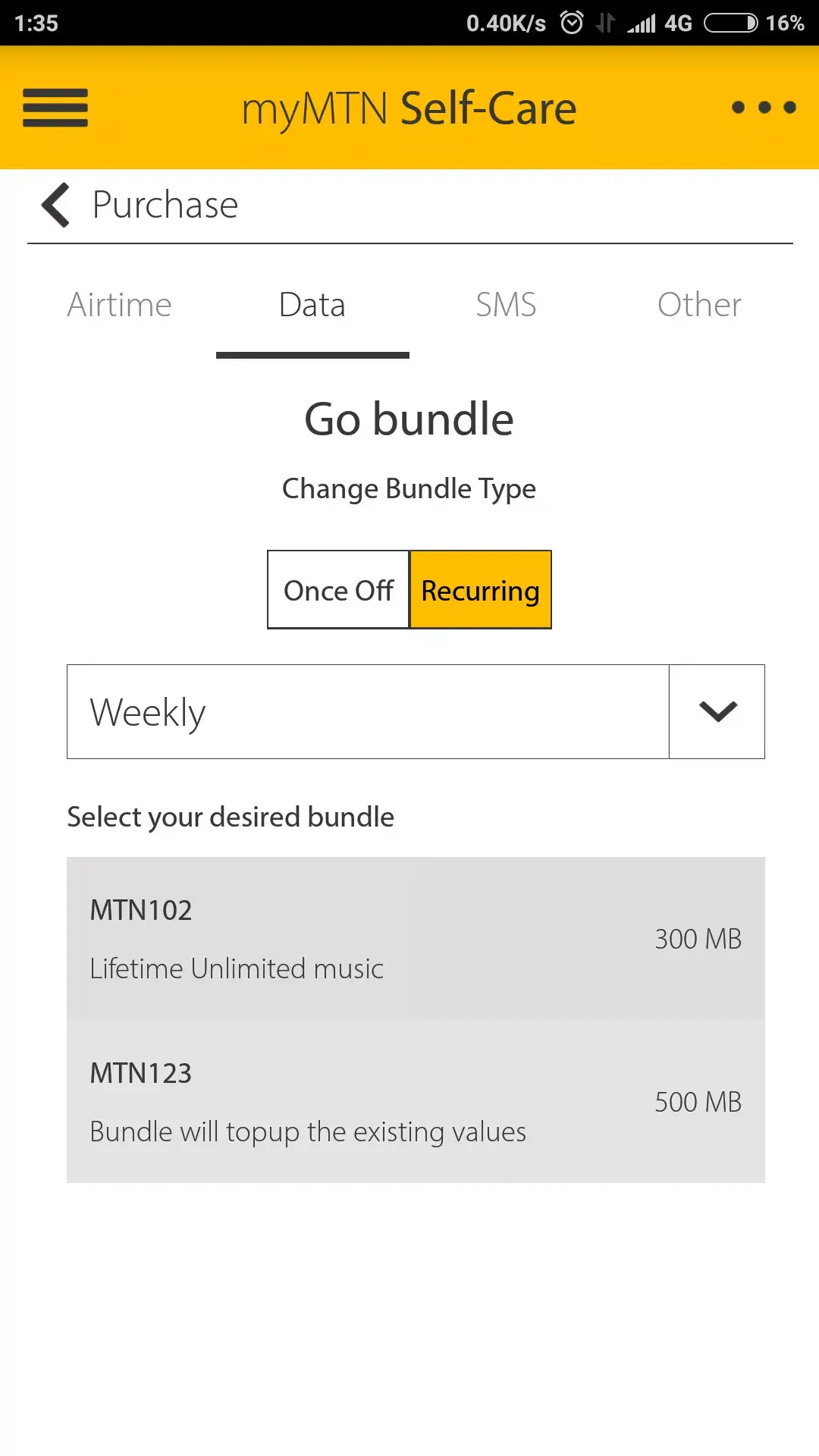This screenshot has width=819, height=1456.
Task: Select the Recurring bundle type
Action: pos(480,590)
